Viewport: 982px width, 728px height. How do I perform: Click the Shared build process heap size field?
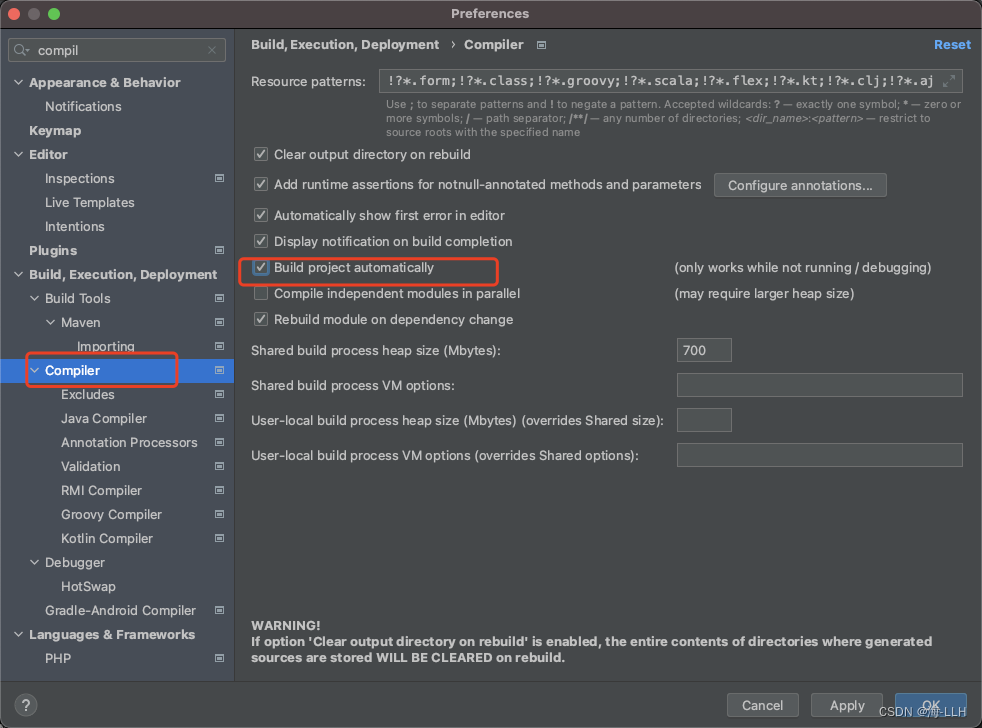[704, 350]
